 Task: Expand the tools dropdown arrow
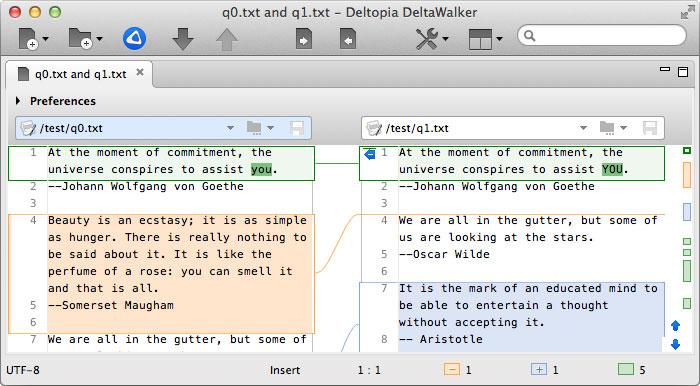click(446, 39)
